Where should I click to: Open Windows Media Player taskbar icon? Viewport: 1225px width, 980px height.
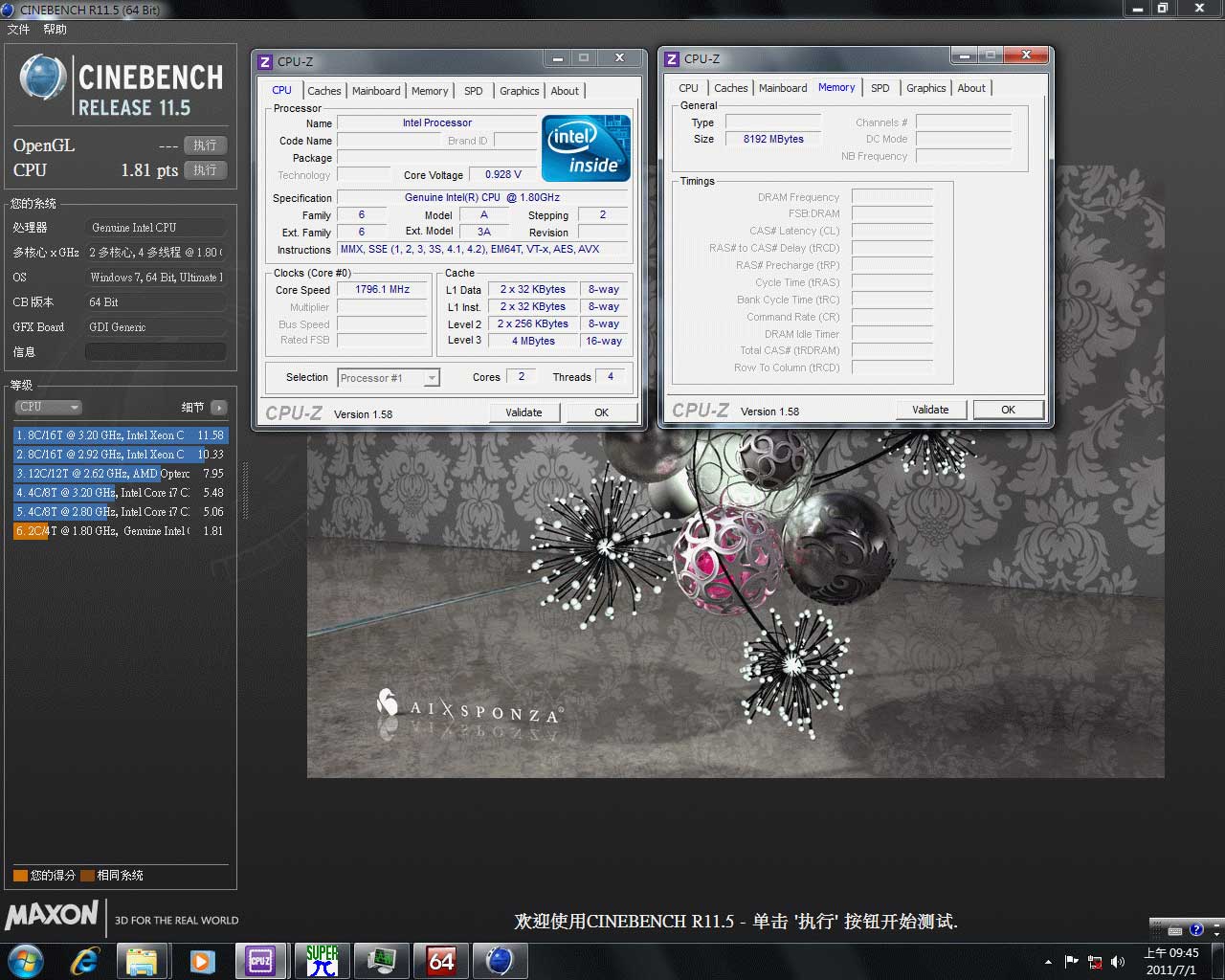(202, 960)
